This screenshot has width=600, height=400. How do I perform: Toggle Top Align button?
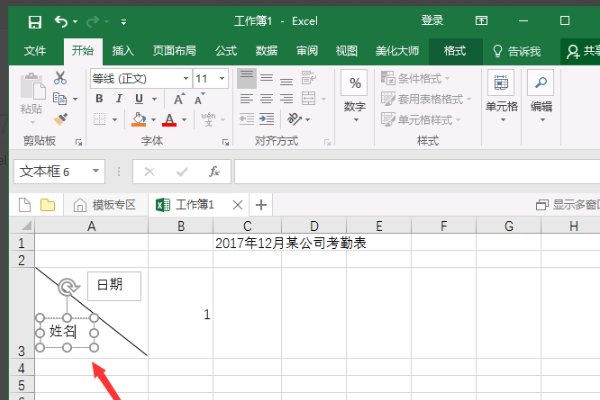coord(247,78)
